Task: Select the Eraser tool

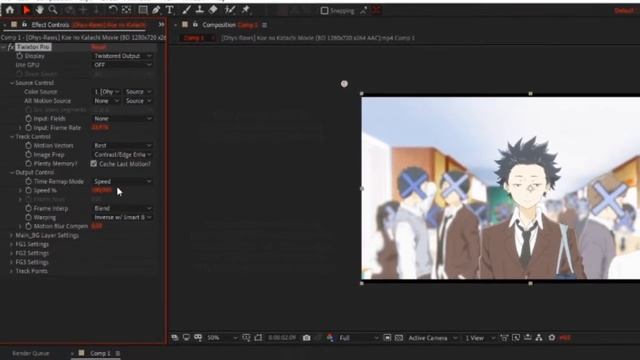Action: (x=213, y=10)
